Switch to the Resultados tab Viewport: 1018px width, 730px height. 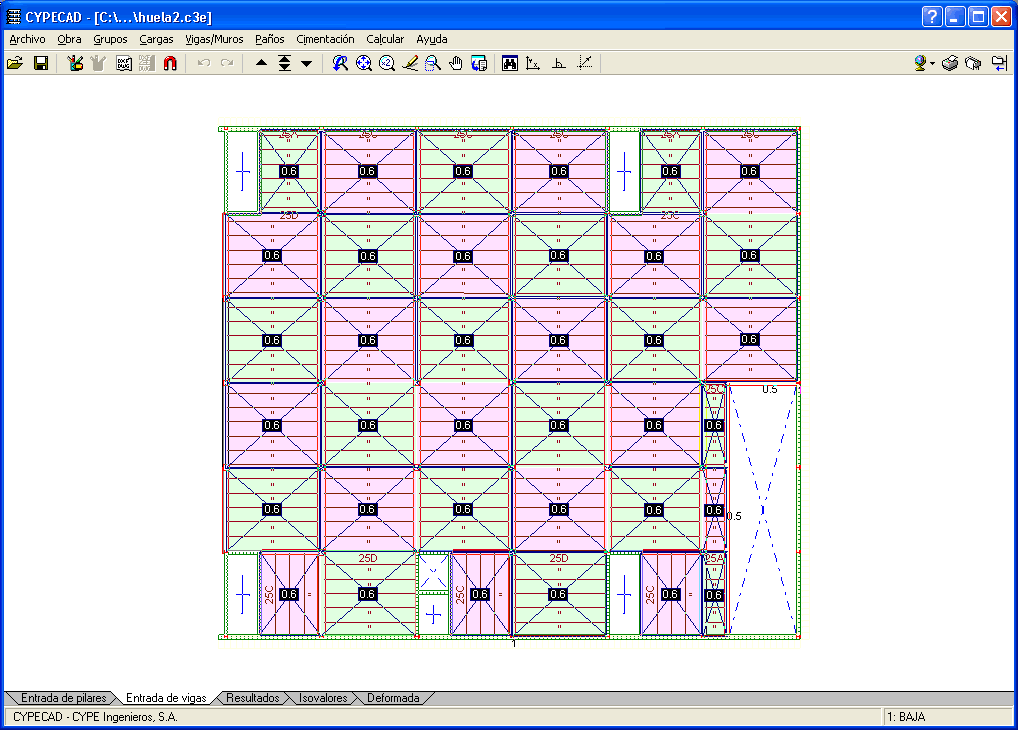253,698
